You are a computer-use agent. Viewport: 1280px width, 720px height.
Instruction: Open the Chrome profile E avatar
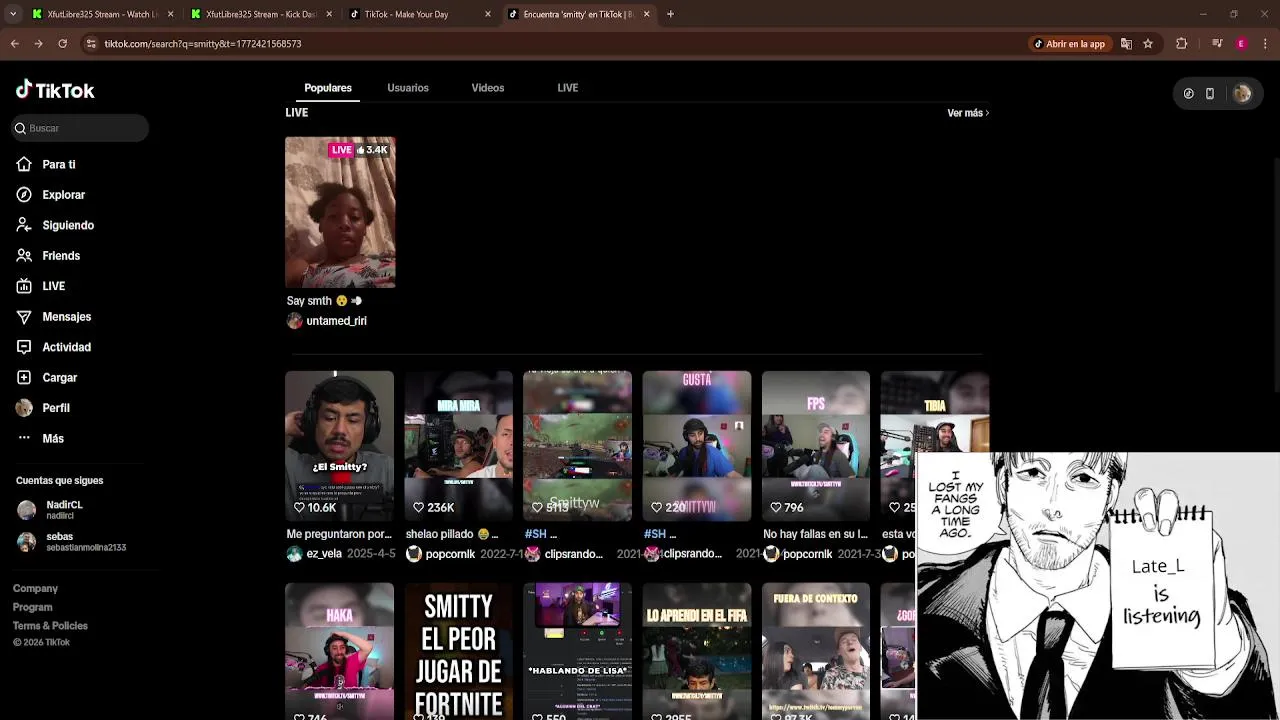click(x=1241, y=44)
